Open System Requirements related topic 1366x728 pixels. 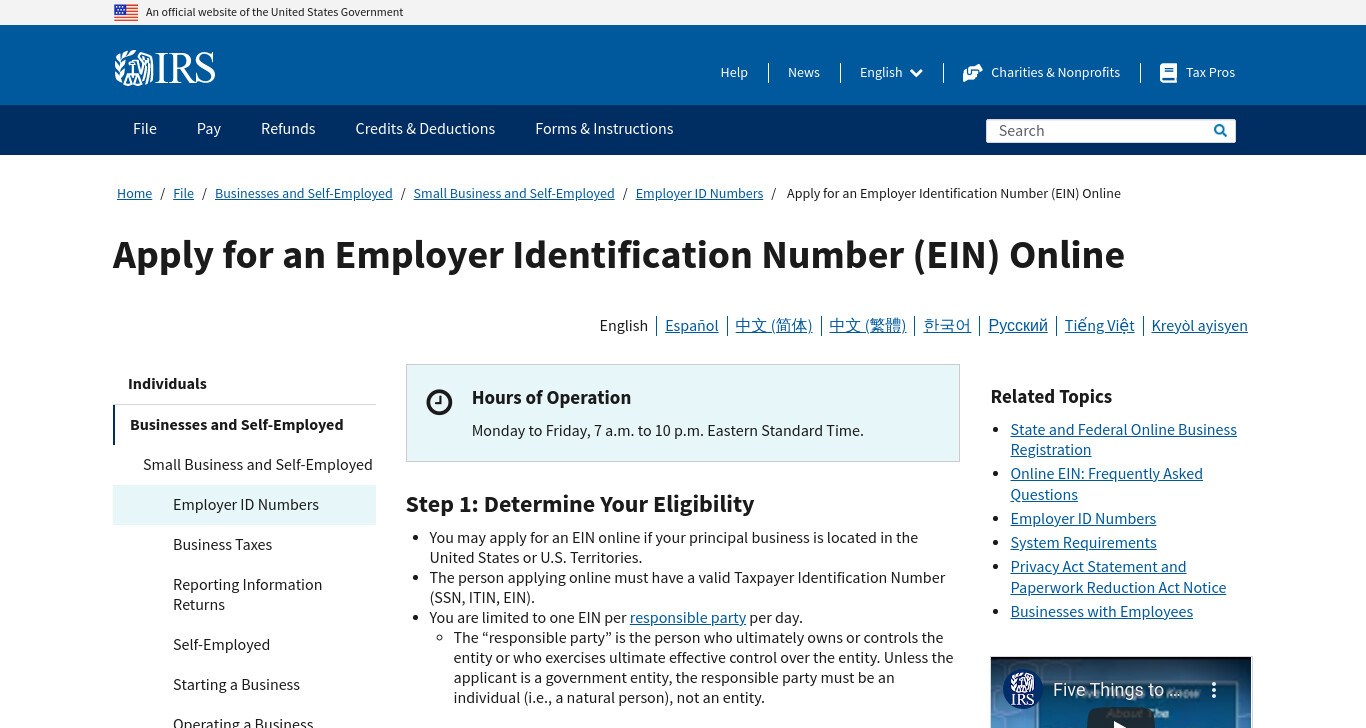pos(1083,542)
